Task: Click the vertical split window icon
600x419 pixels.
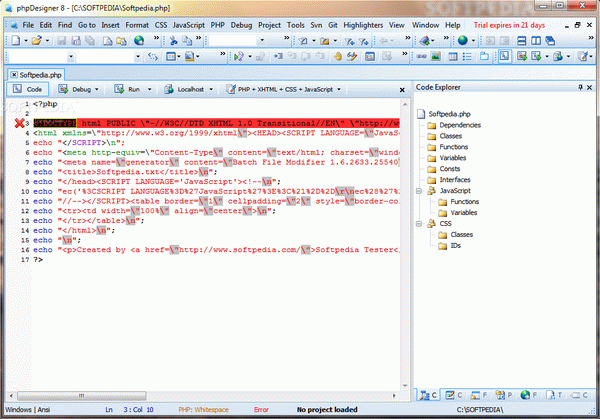Action: click(x=536, y=40)
